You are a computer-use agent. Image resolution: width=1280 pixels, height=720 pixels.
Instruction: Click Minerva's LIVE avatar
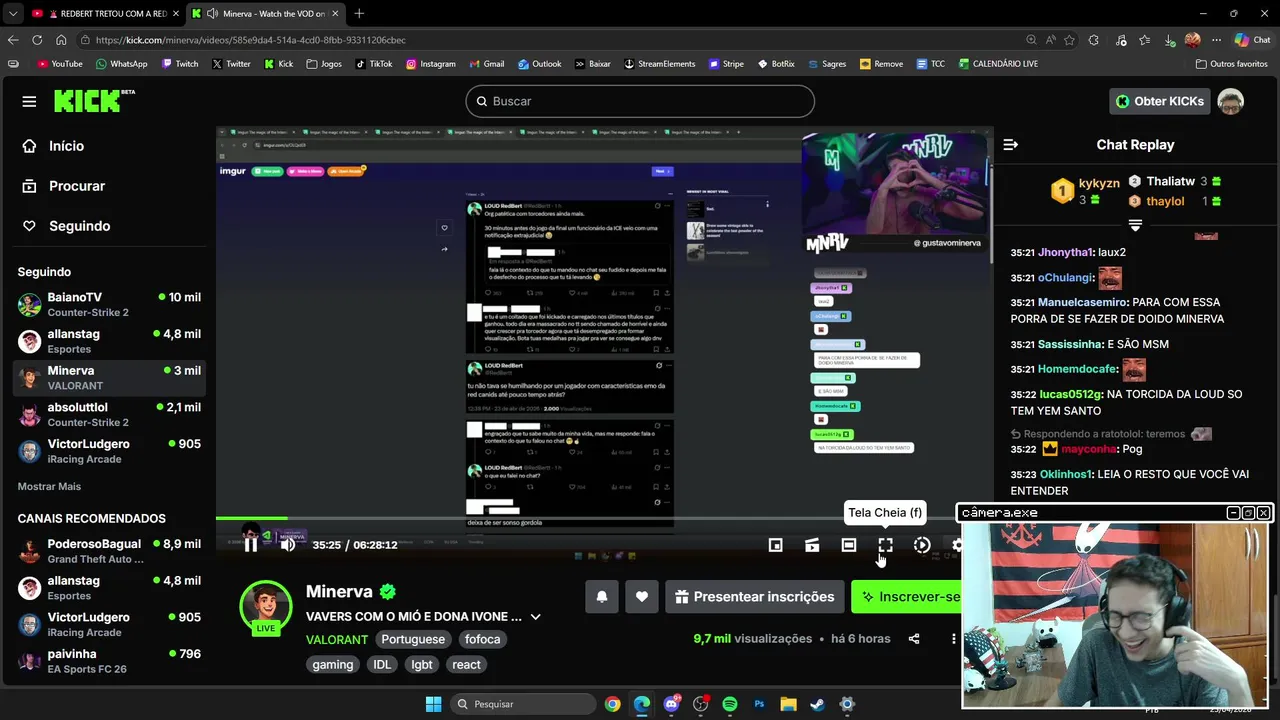(266, 606)
